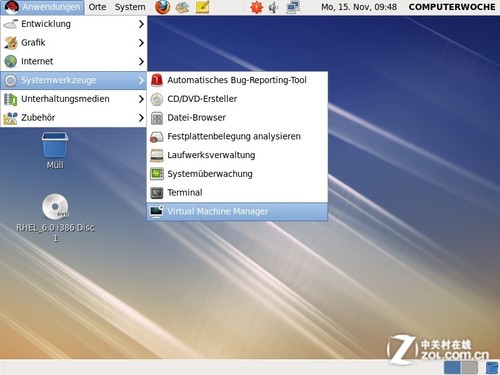Click the Terminal console icon

click(x=157, y=193)
